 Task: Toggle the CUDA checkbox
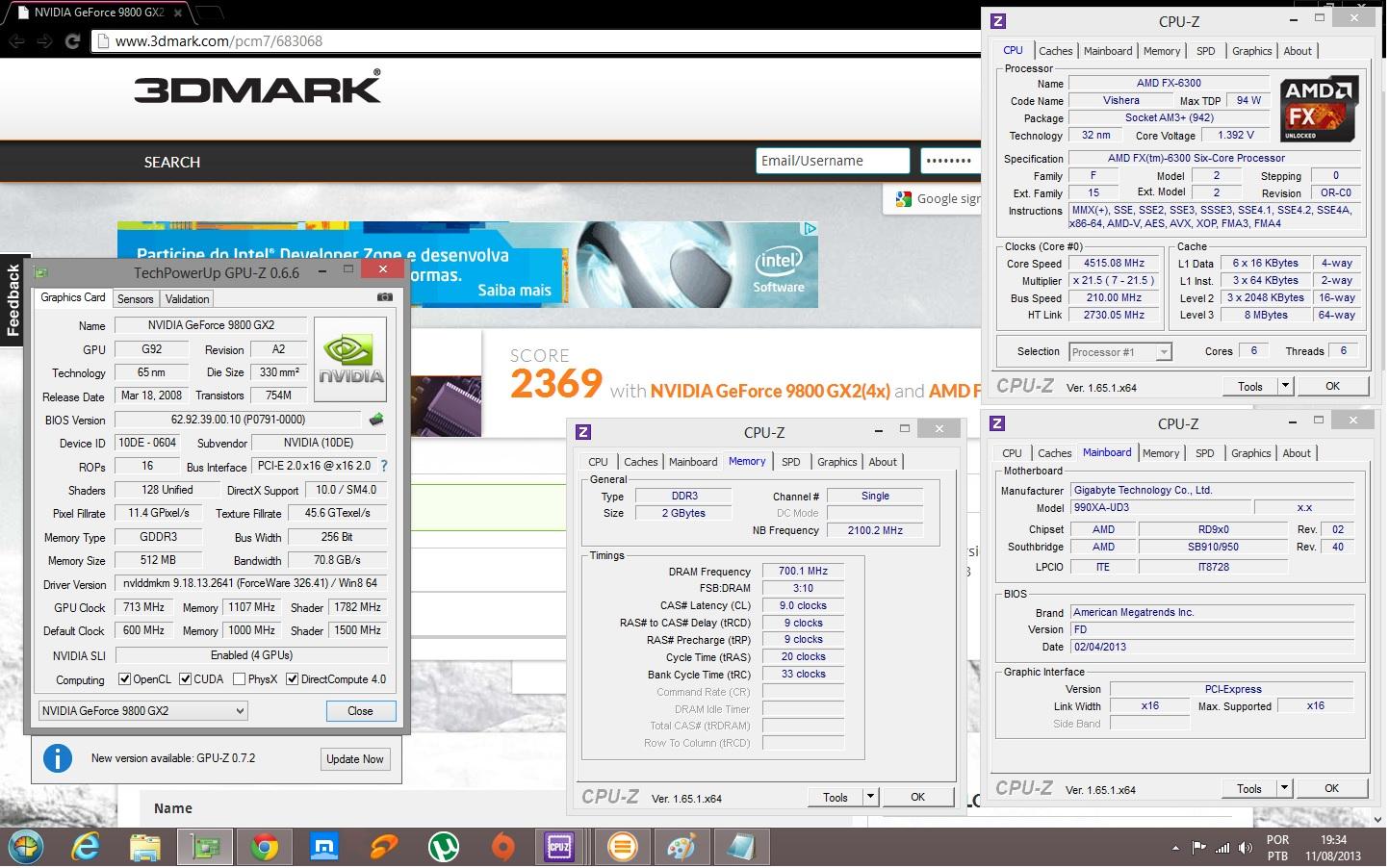186,679
